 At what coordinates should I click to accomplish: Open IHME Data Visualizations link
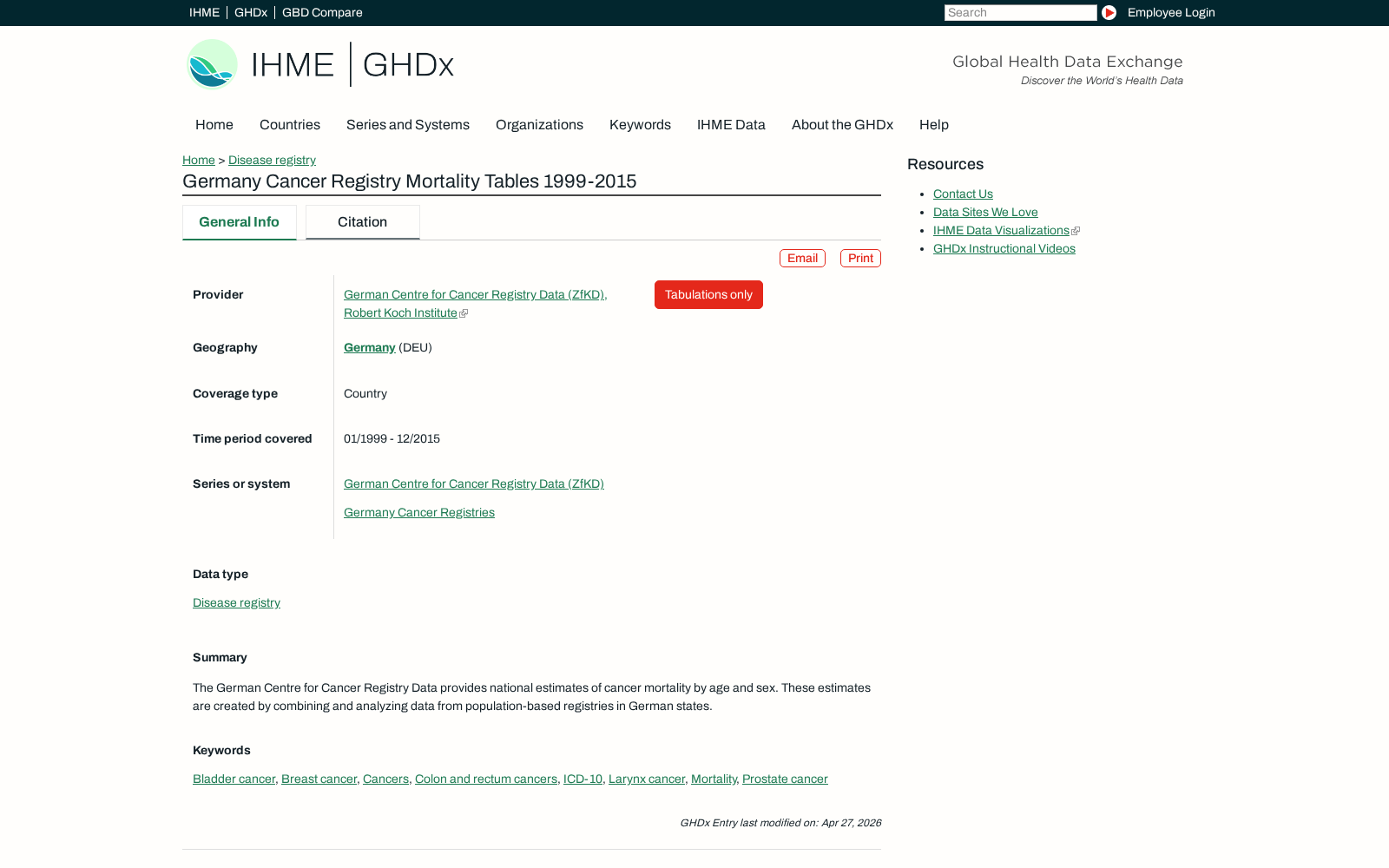[1001, 231]
